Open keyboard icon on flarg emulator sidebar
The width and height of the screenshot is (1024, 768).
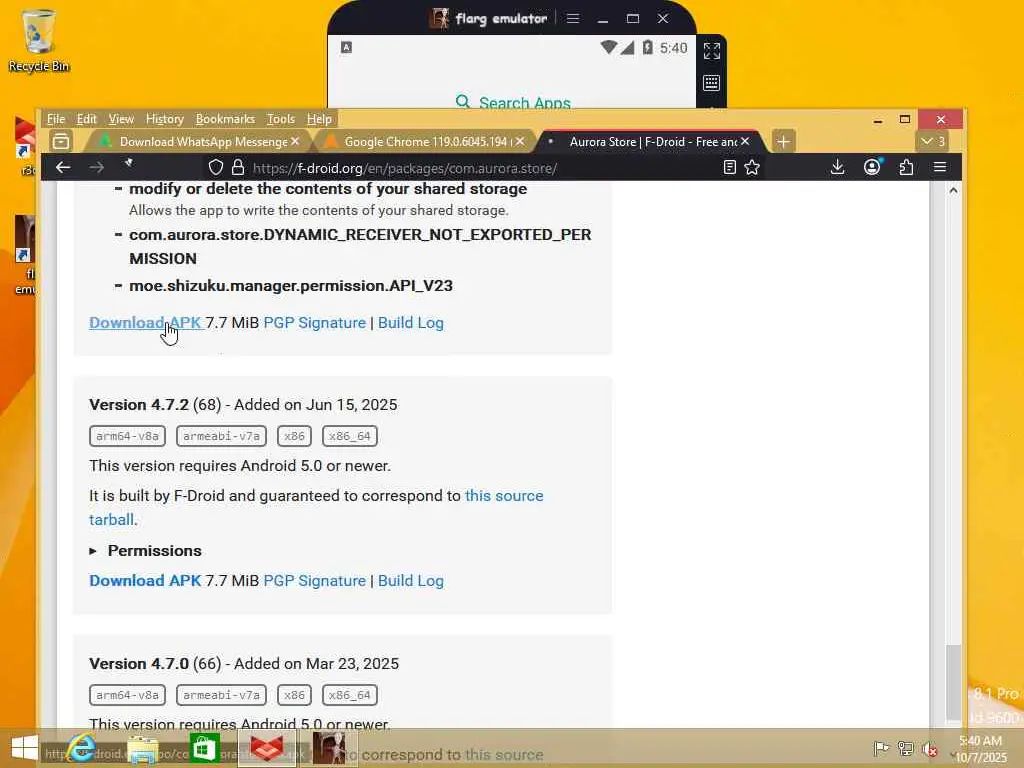[x=712, y=83]
